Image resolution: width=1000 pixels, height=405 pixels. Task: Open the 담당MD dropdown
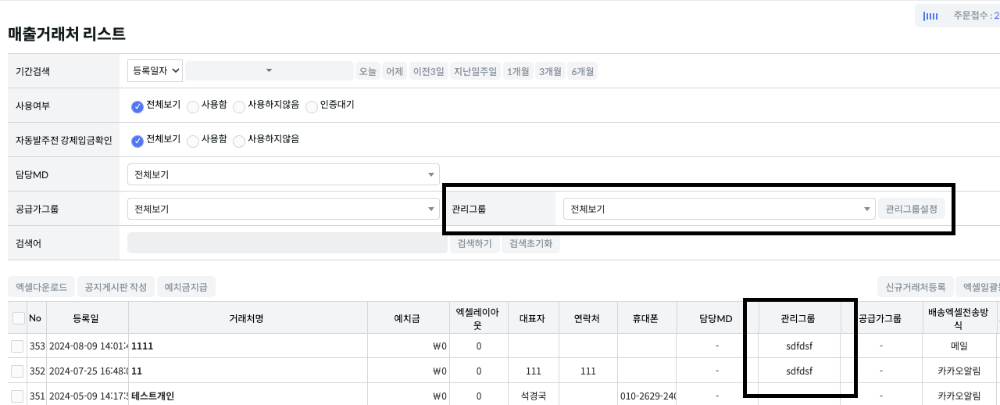[283, 174]
